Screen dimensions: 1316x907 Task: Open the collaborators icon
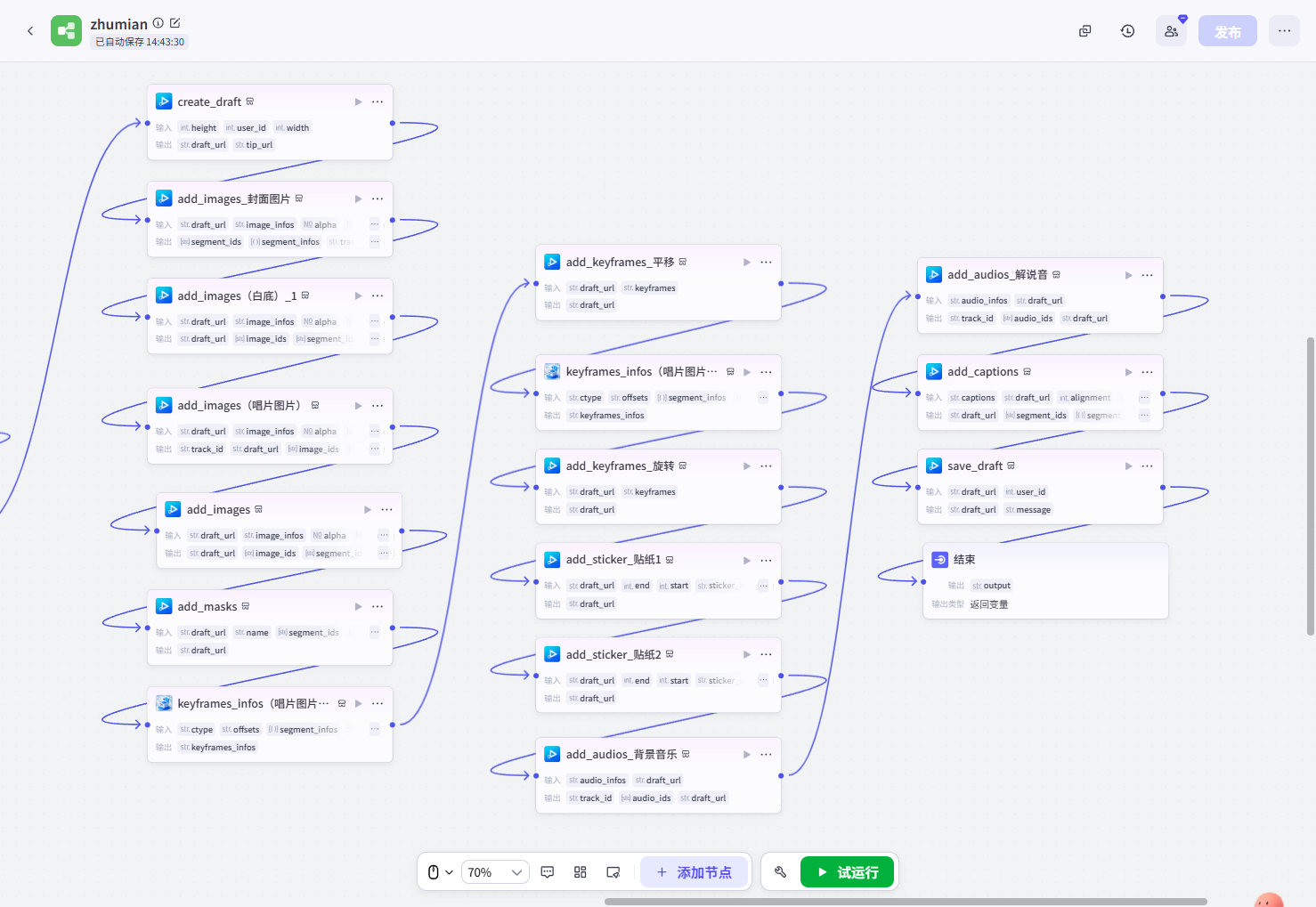pyautogui.click(x=1171, y=31)
